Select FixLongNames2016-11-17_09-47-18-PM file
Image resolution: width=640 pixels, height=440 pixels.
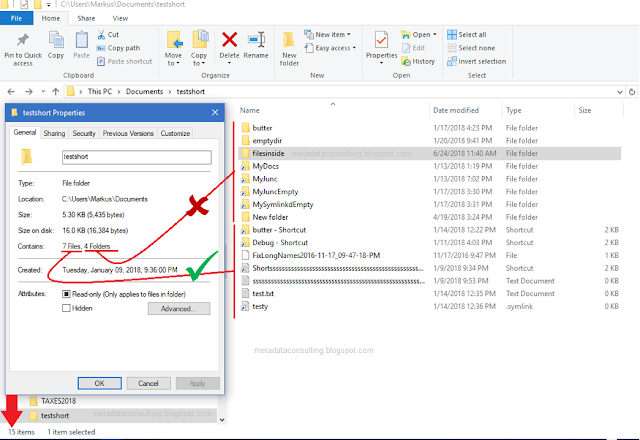click(x=429, y=256)
